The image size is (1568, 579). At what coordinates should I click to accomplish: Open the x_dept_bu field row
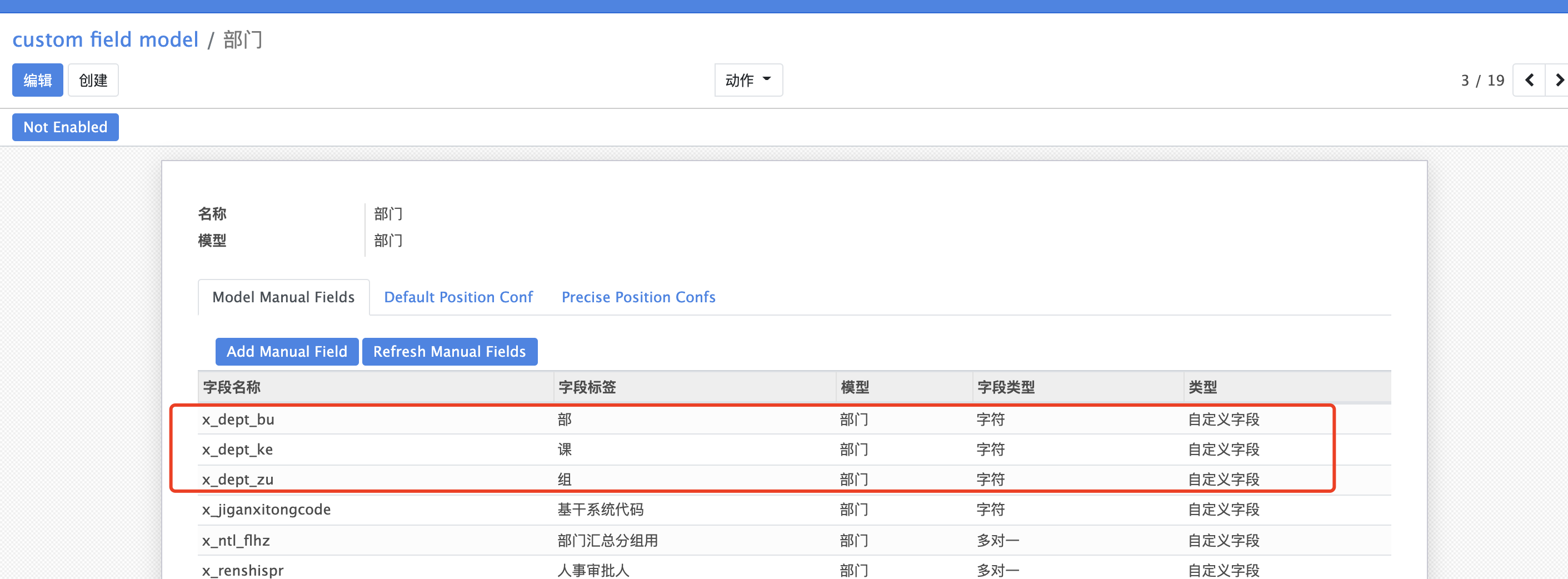click(238, 420)
